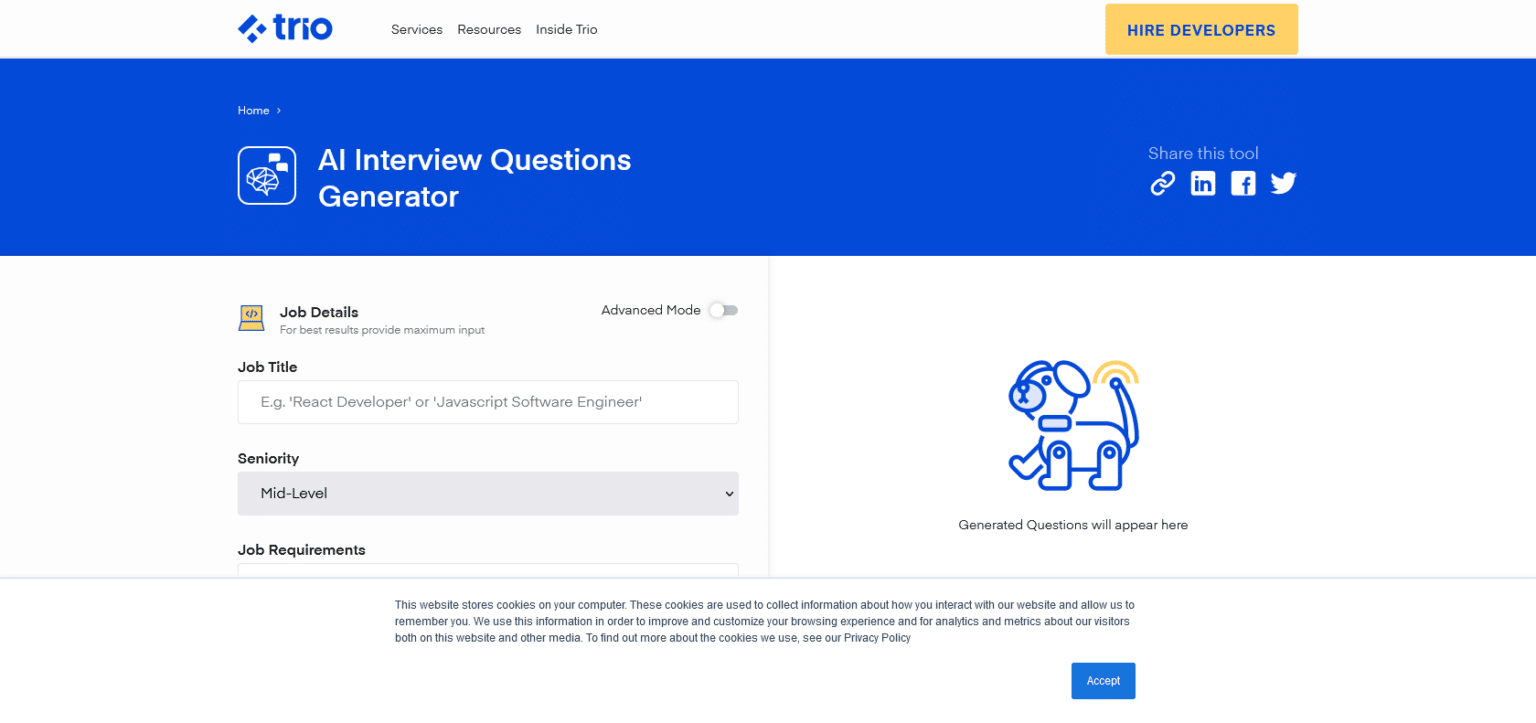Share this tool on Twitter
Image resolution: width=1536 pixels, height=723 pixels.
1283,183
